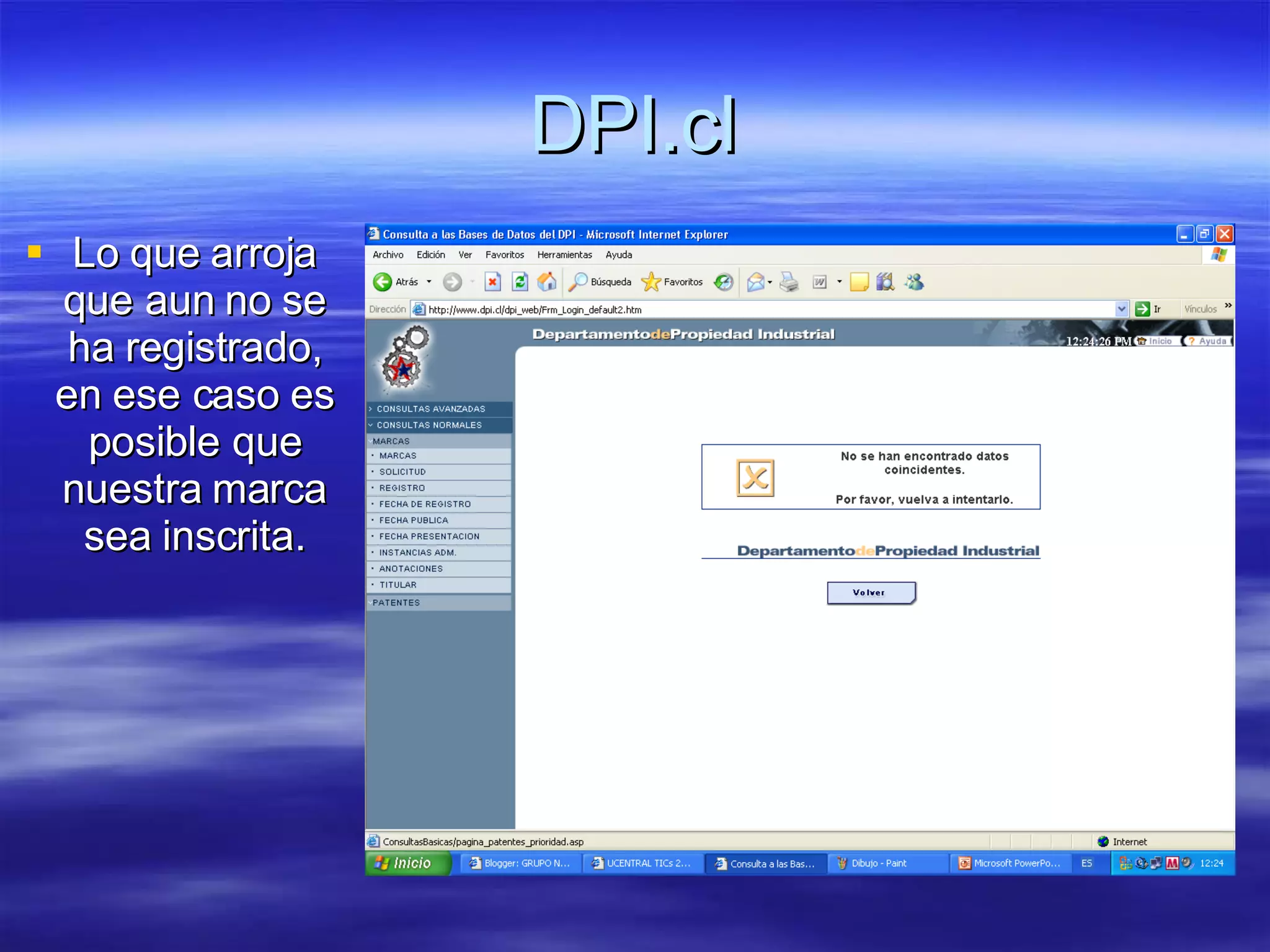Open the Herramientas menu
1270x952 pixels.
564,255
